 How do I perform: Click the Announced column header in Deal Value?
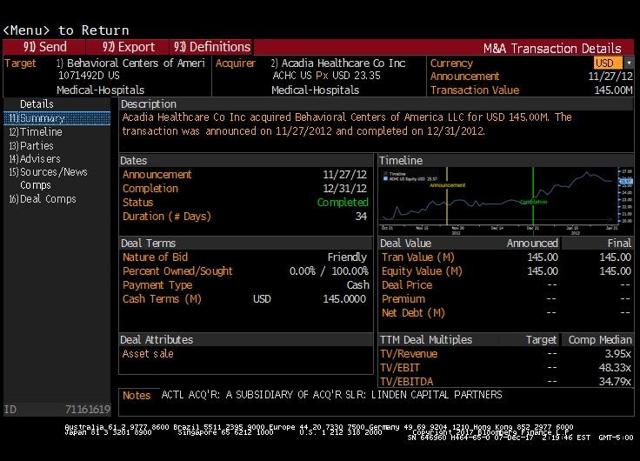point(532,243)
